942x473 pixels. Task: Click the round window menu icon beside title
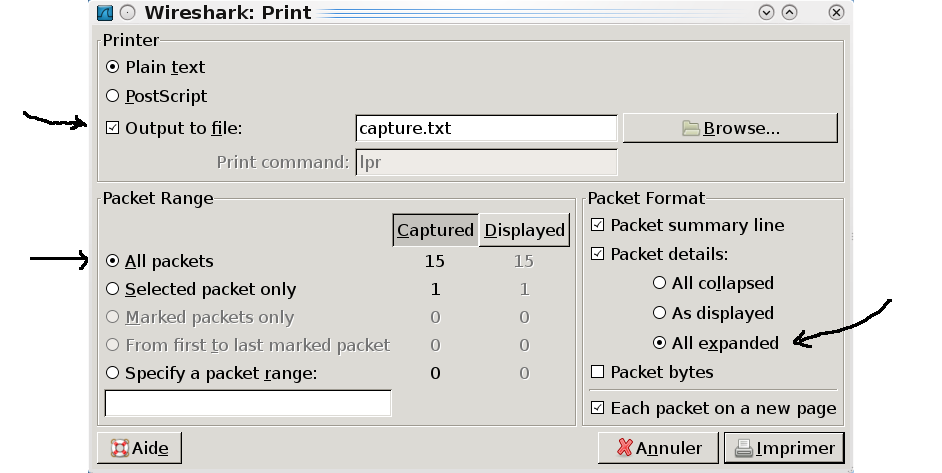tap(127, 13)
